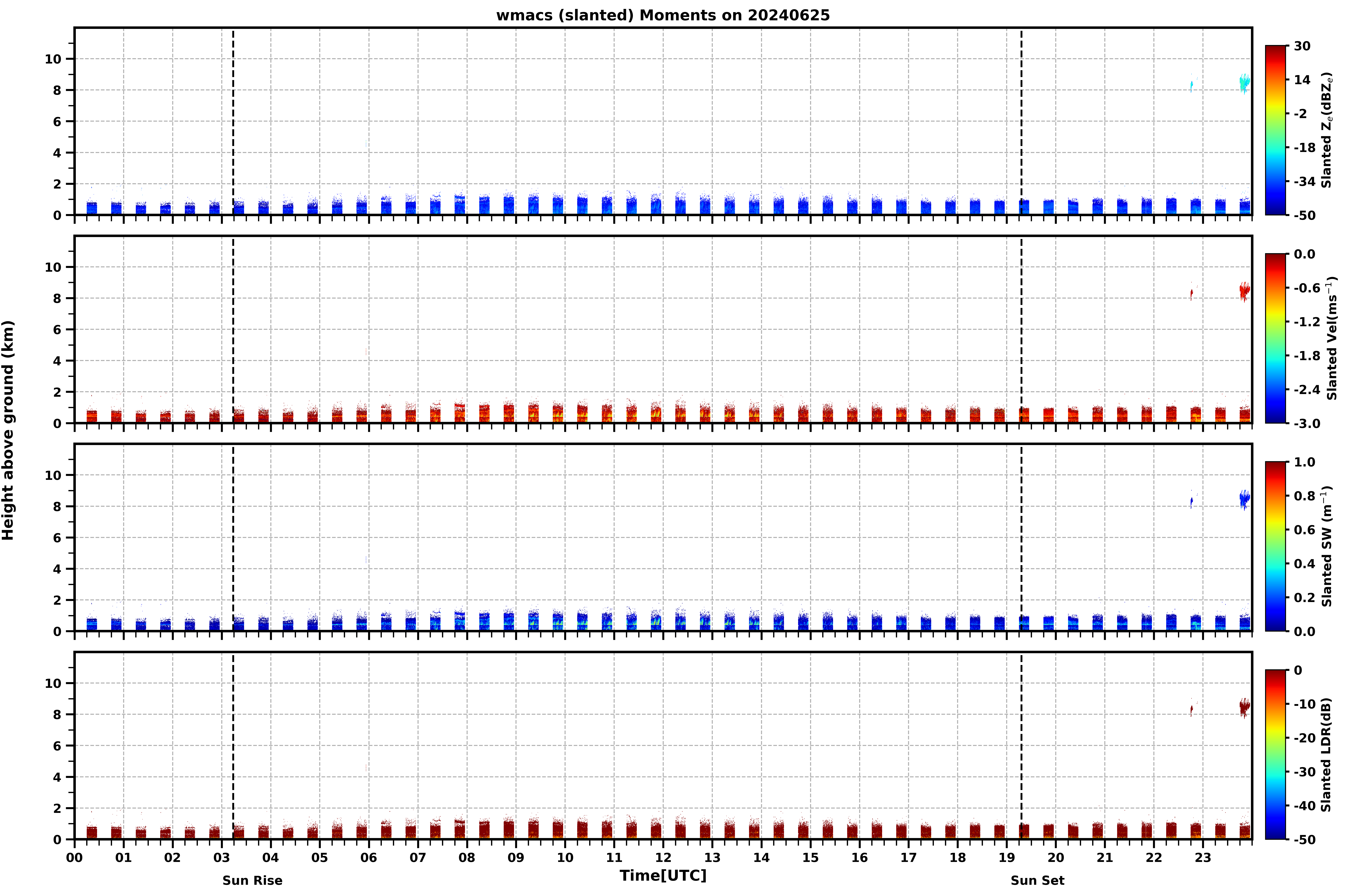Click the sunset dashed line in bottom panel
1348x896 pixels.
pos(1022,746)
